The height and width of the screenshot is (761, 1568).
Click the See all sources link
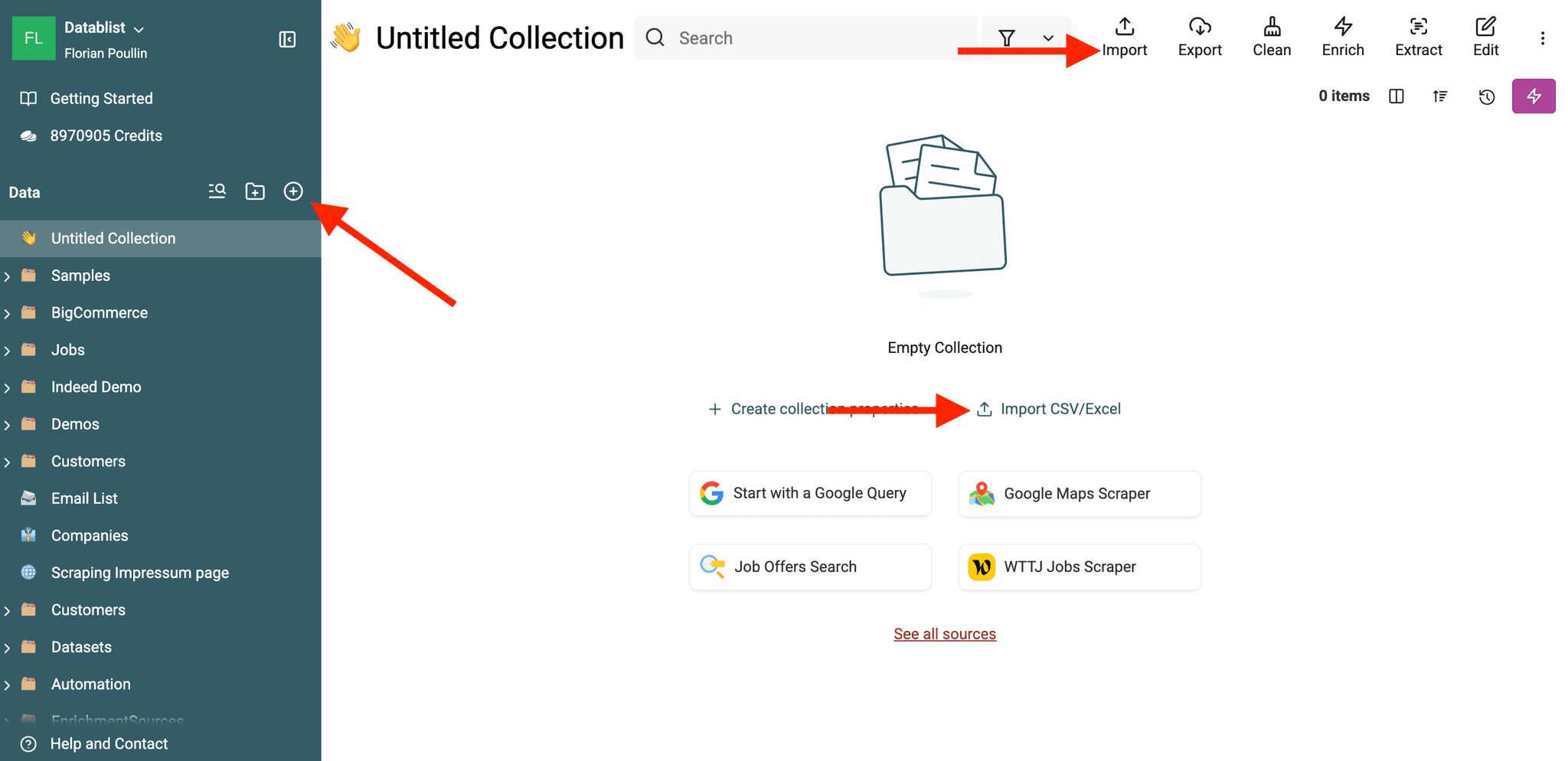(x=944, y=633)
